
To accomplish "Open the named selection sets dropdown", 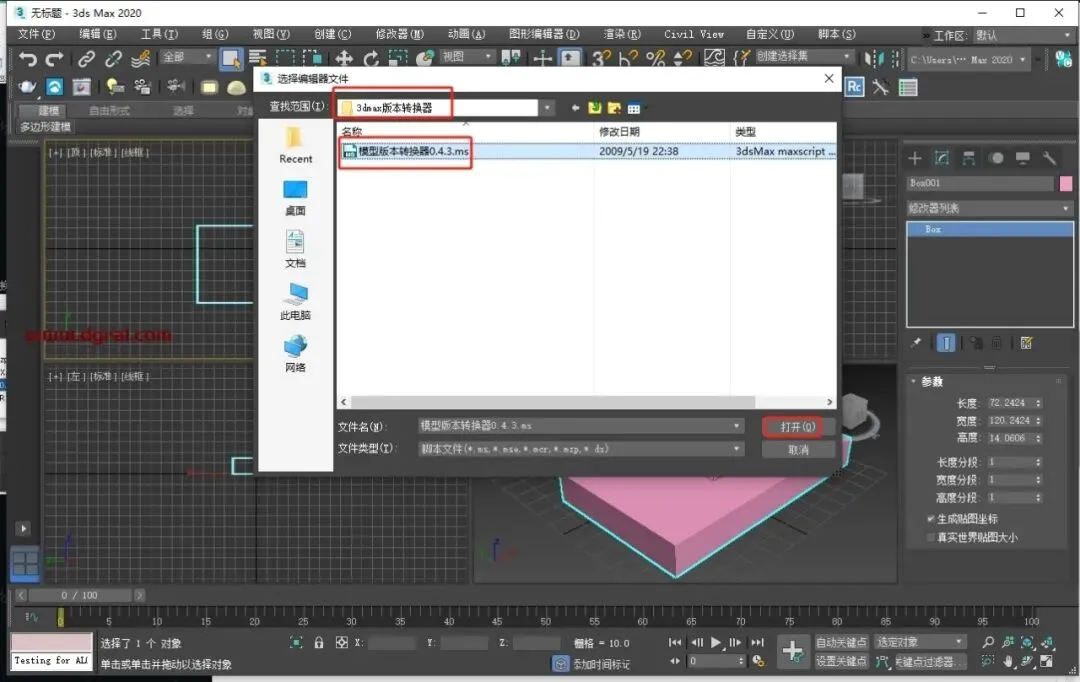I will pyautogui.click(x=803, y=56).
